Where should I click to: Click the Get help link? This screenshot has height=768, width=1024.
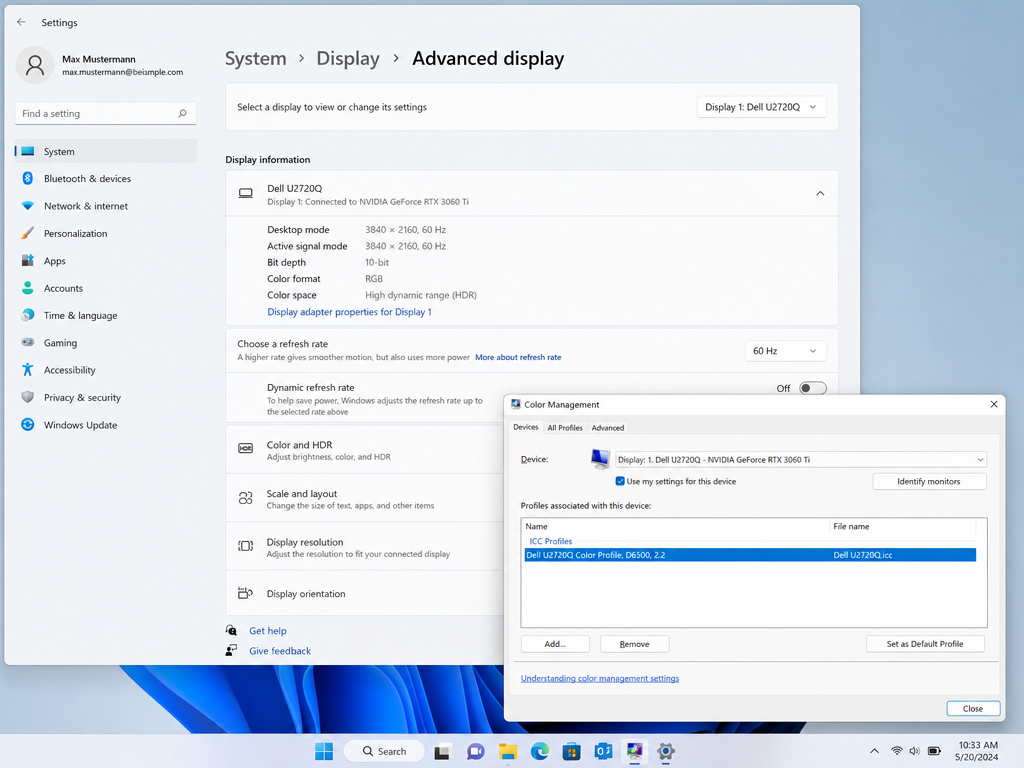pyautogui.click(x=268, y=631)
